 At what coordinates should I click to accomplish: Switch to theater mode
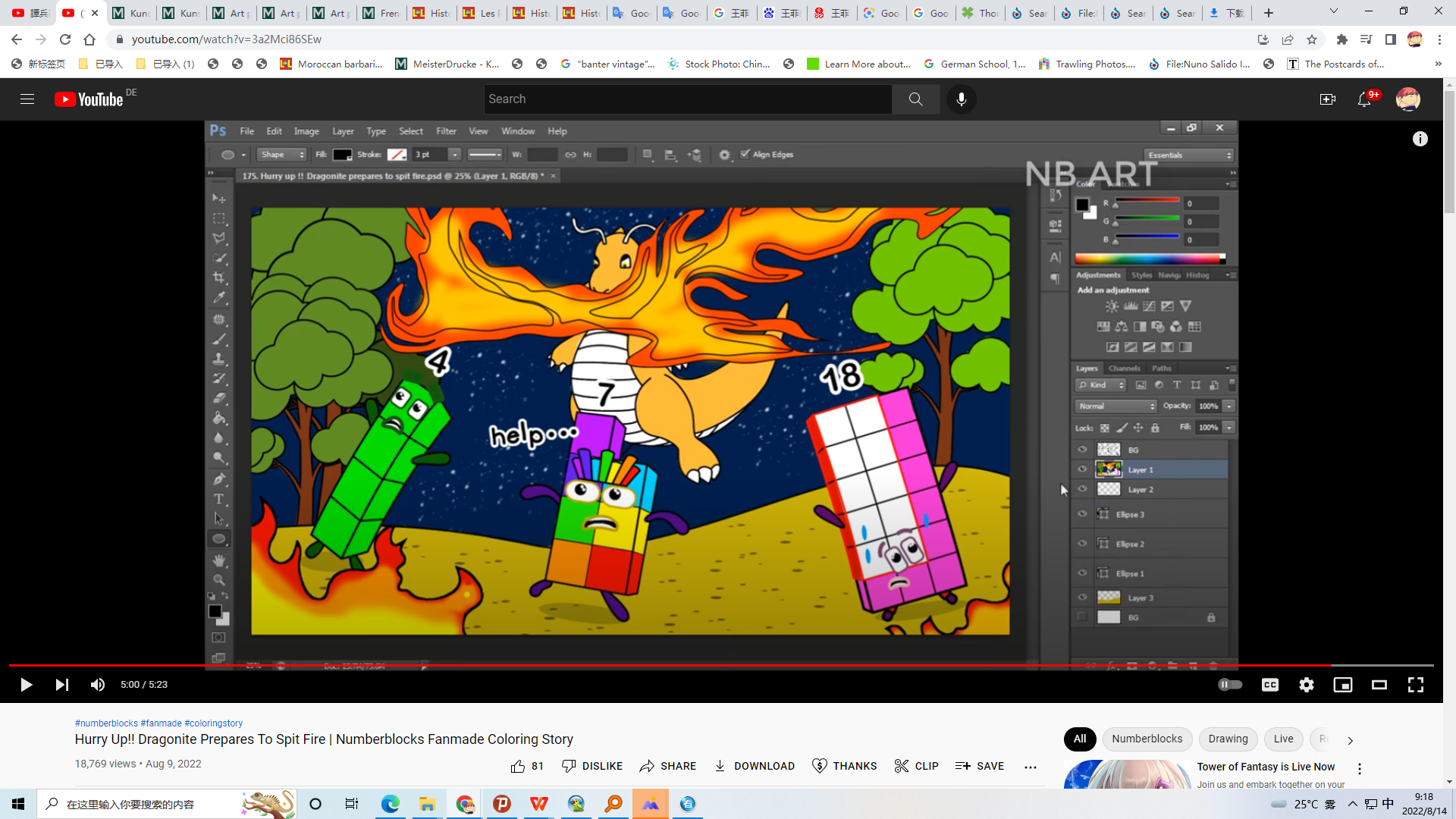[x=1379, y=685]
